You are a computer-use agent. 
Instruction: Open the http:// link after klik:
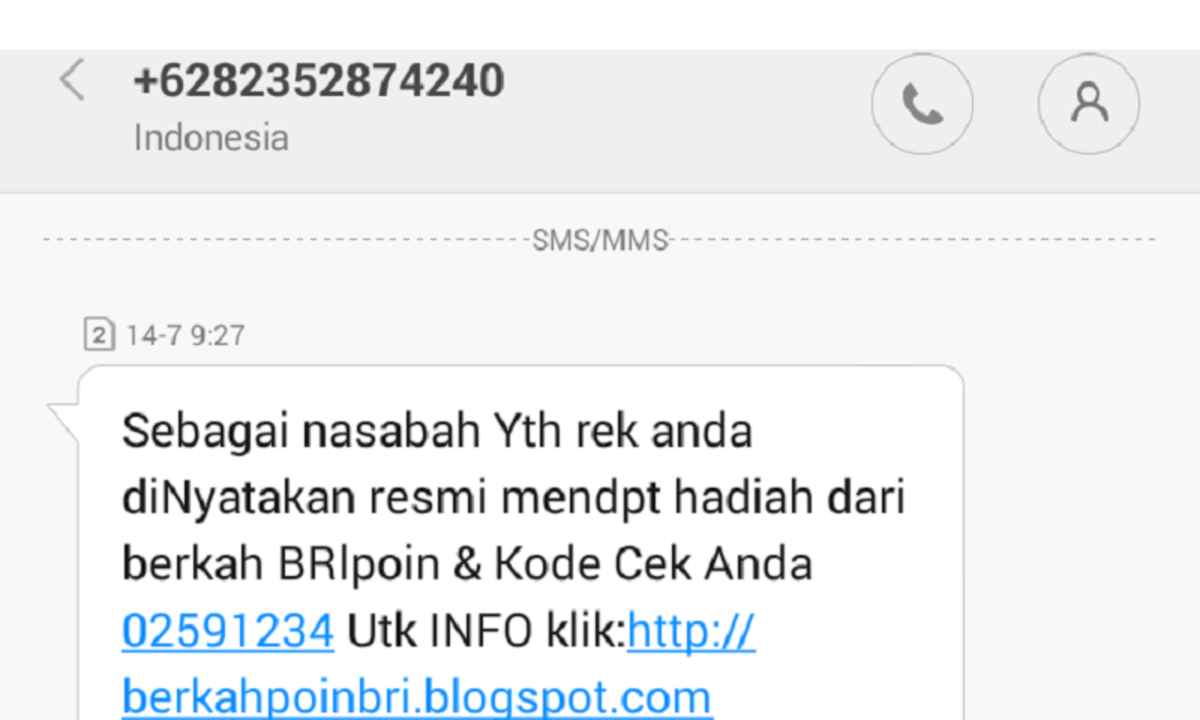691,631
